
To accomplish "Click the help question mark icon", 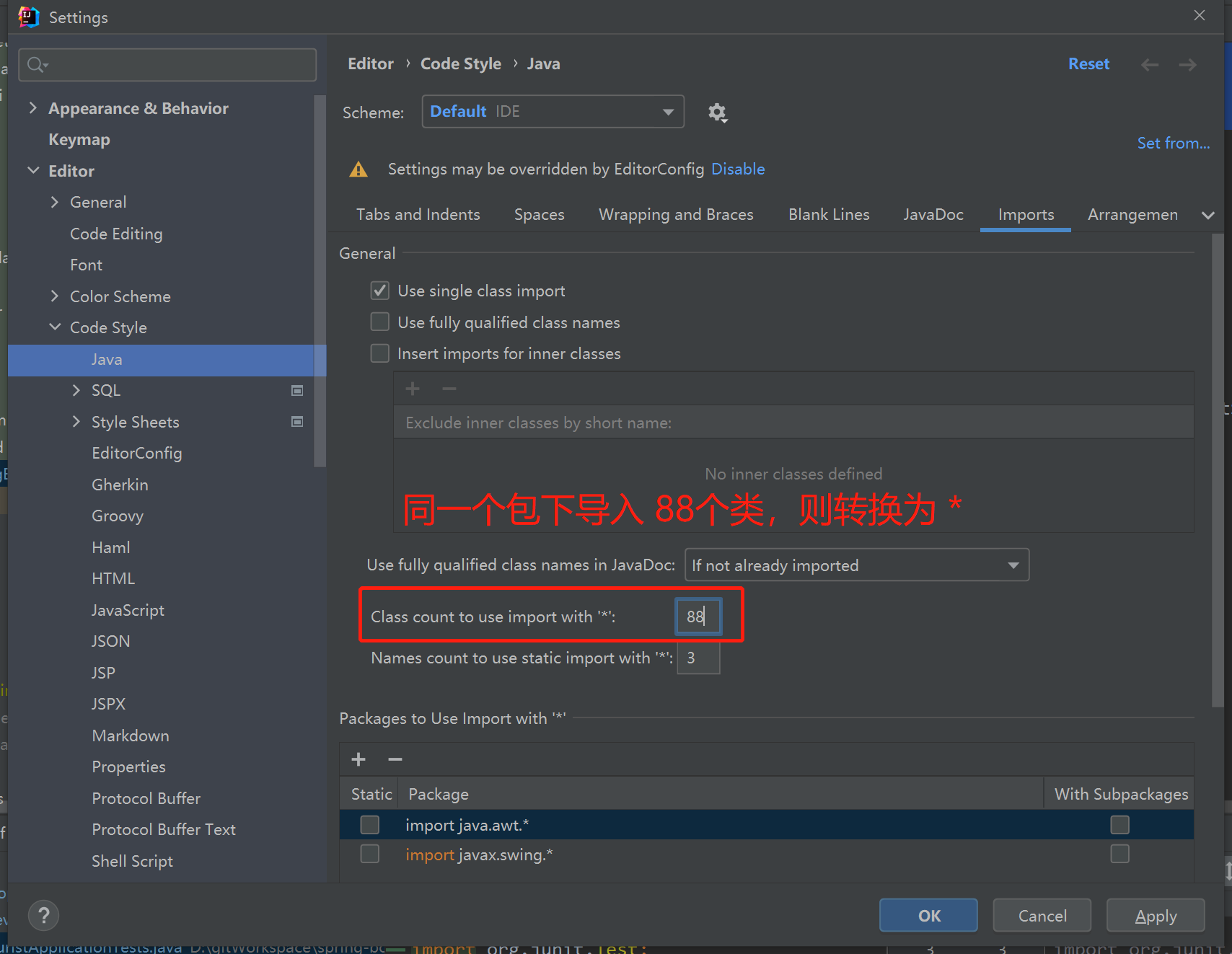I will click(x=43, y=915).
